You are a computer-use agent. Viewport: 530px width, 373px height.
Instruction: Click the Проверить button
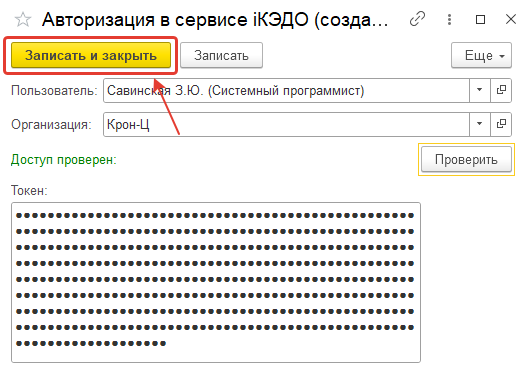(x=466, y=159)
